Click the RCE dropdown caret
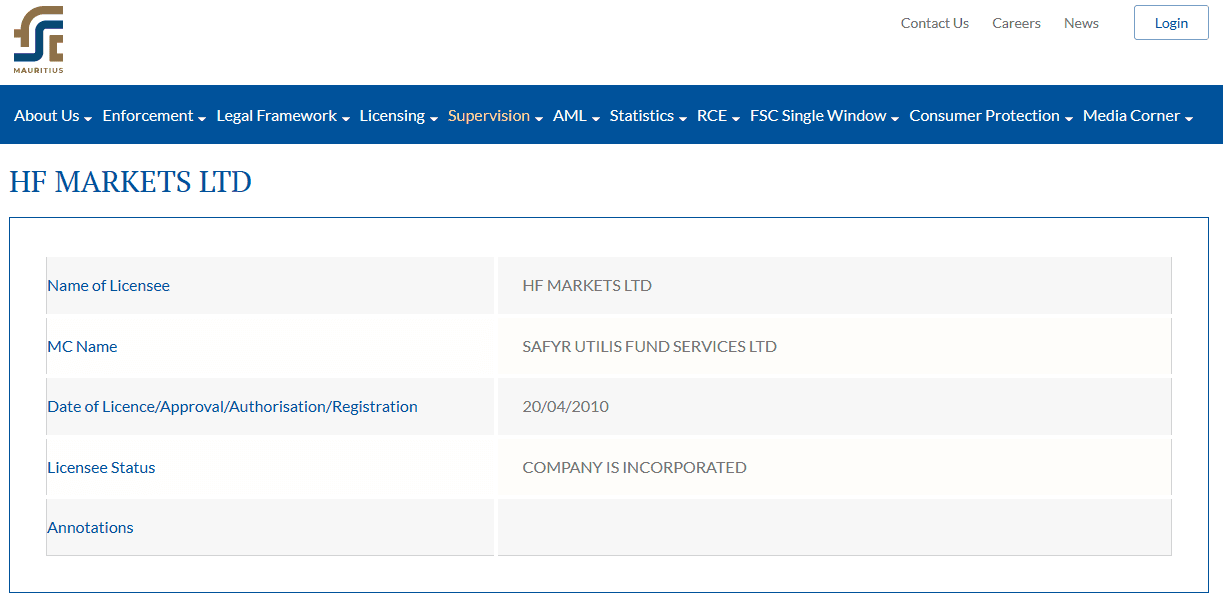1223x604 pixels. (735, 119)
